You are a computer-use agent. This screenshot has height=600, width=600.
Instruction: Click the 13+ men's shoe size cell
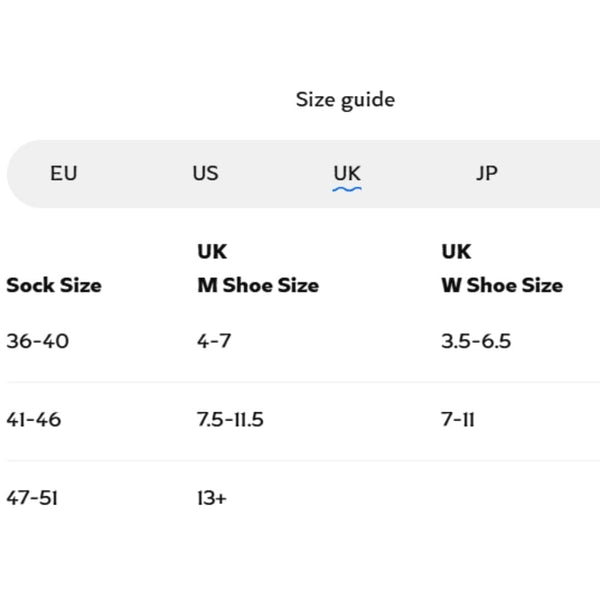pos(212,498)
